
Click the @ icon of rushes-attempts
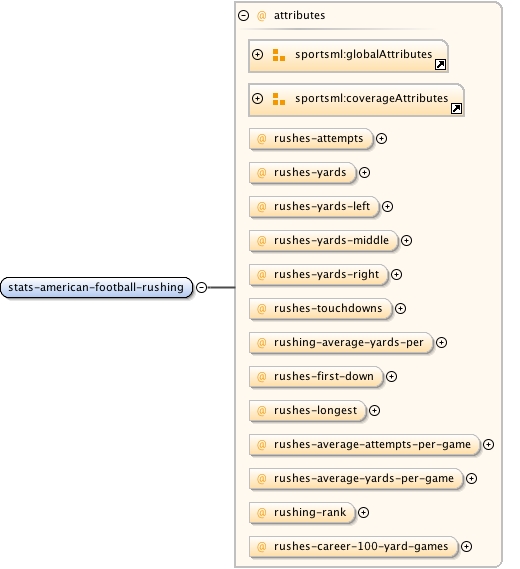tap(261, 139)
